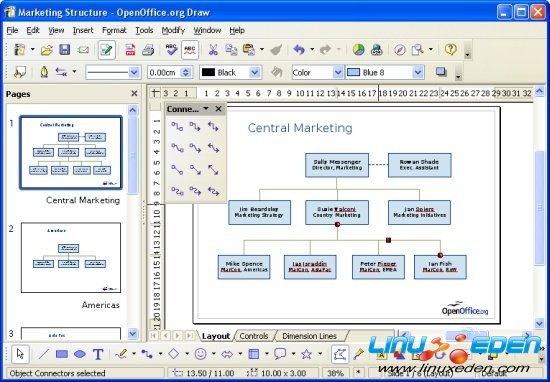Open the Chart insert icon

[x=358, y=50]
